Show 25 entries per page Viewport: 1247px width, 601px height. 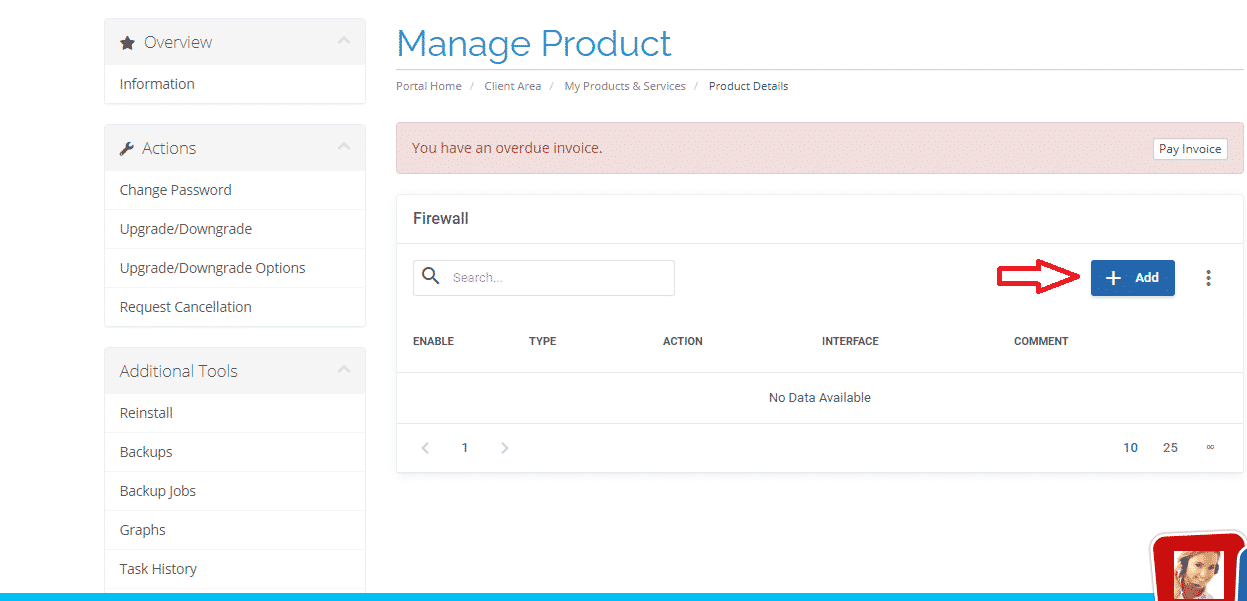coord(1170,448)
